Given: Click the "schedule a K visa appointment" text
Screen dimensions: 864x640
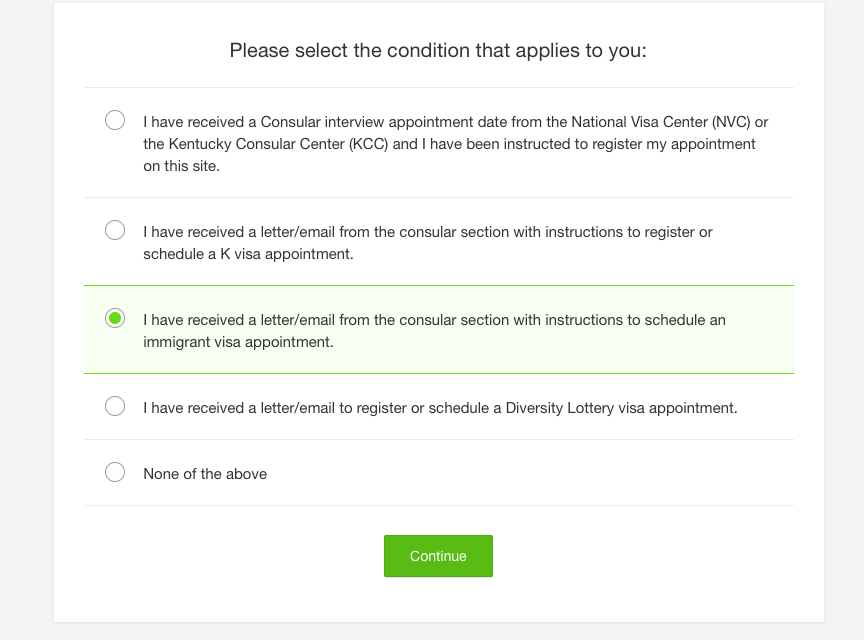Looking at the screenshot, I should point(248,254).
